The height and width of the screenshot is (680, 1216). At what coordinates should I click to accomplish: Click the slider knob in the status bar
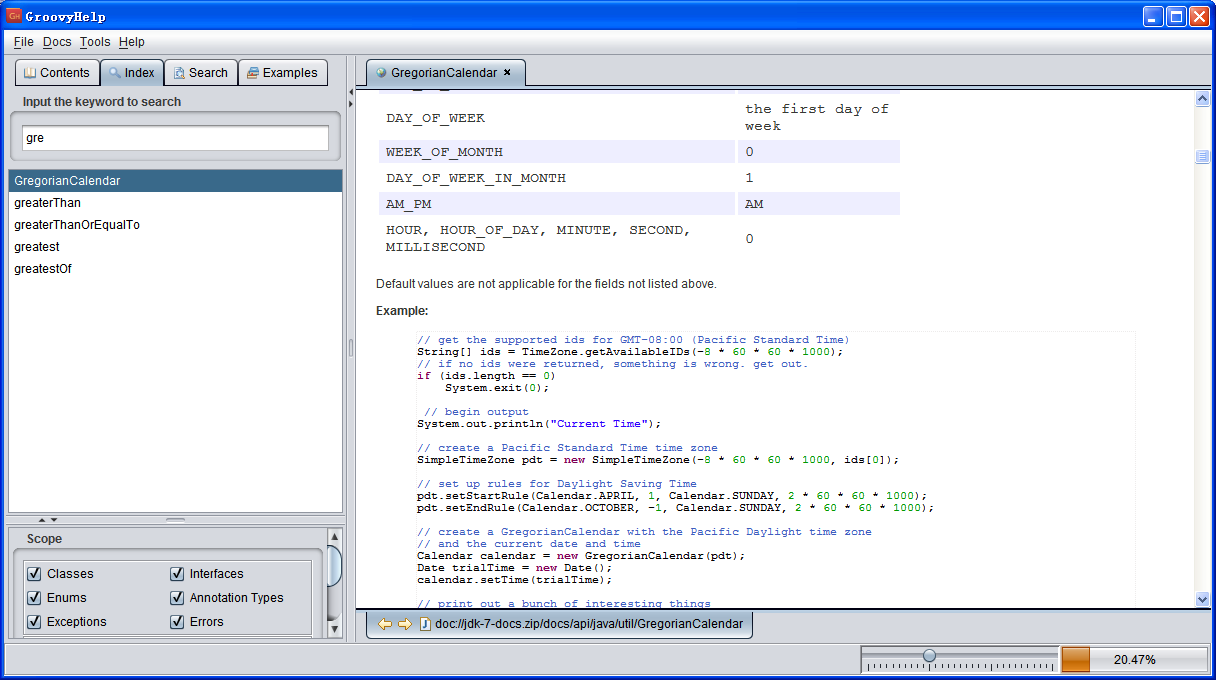point(929,656)
